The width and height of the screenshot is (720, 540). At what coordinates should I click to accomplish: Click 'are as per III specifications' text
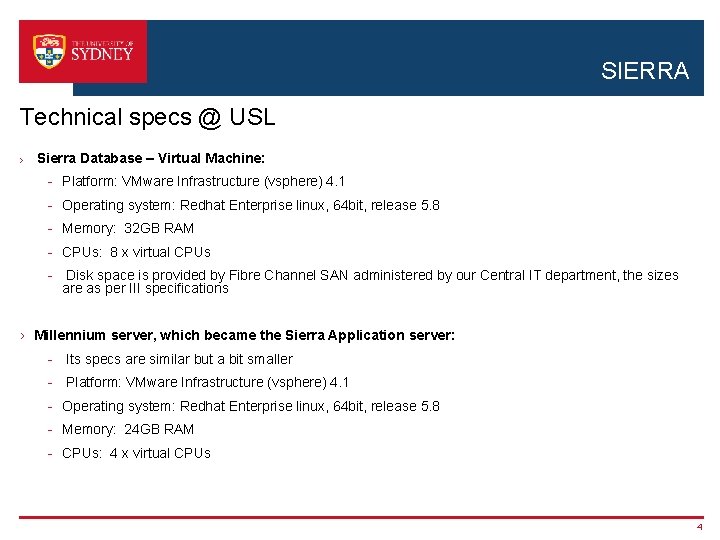coord(145,288)
